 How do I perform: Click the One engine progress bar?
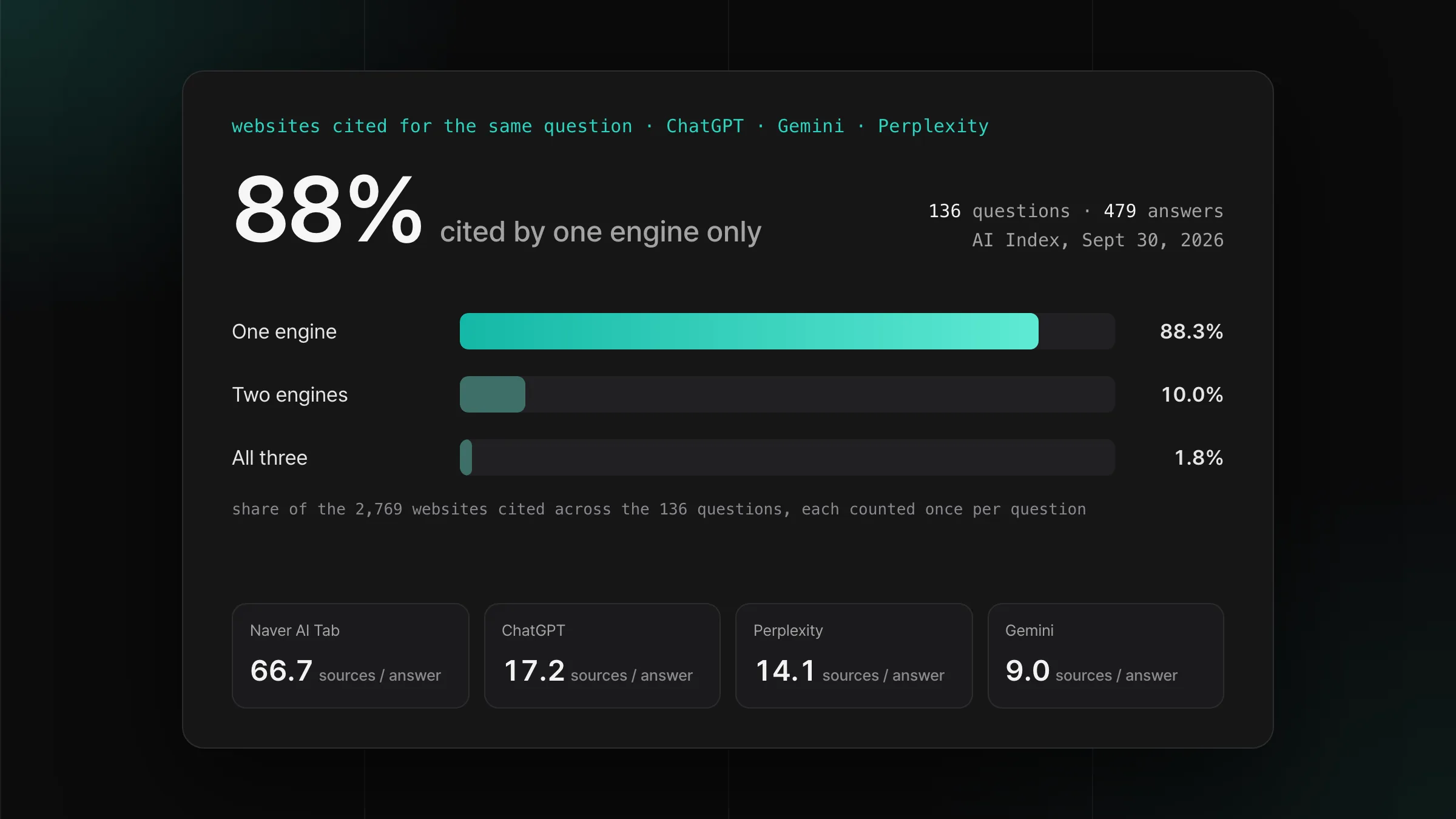click(x=787, y=331)
